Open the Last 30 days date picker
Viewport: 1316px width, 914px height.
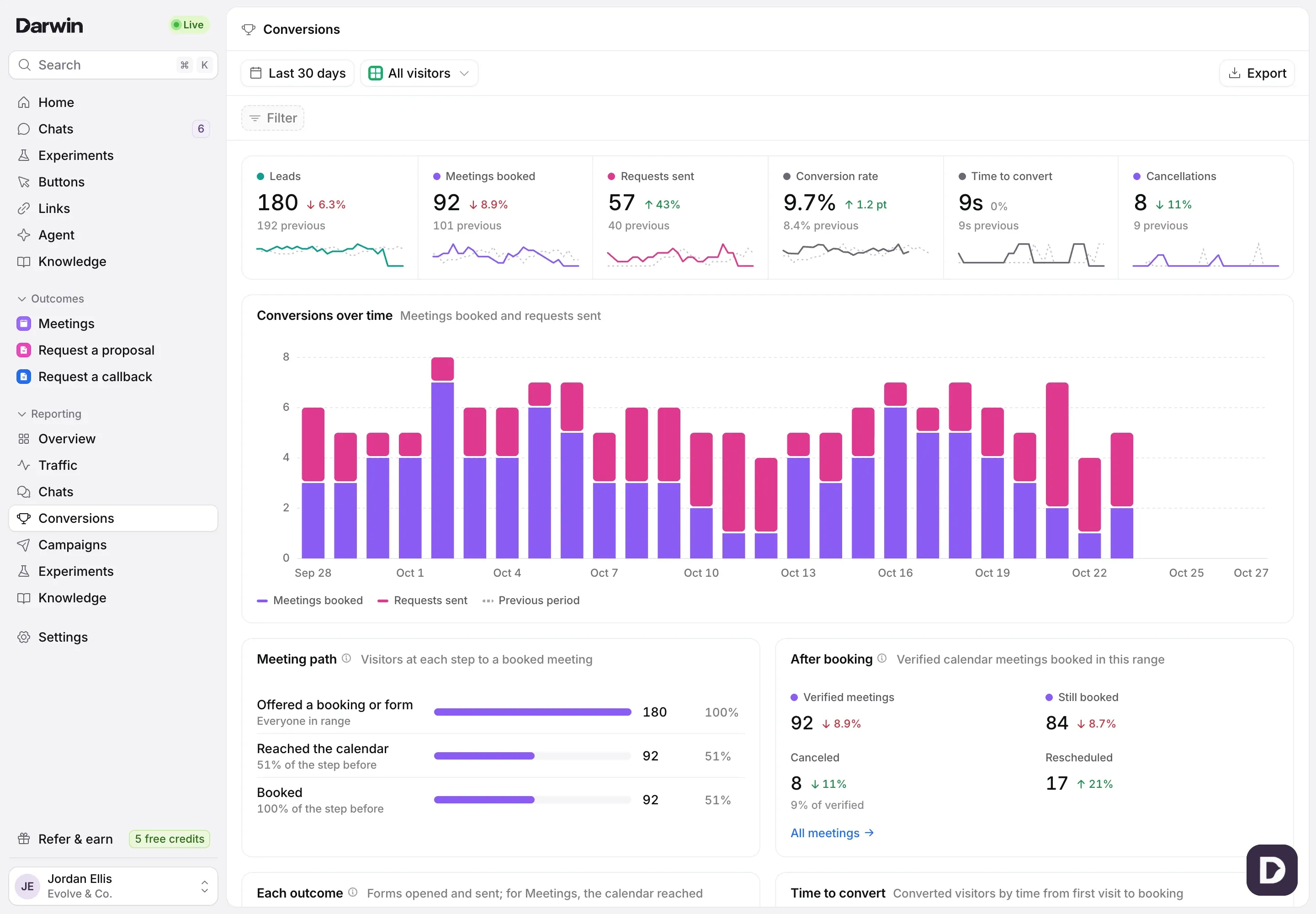click(298, 73)
